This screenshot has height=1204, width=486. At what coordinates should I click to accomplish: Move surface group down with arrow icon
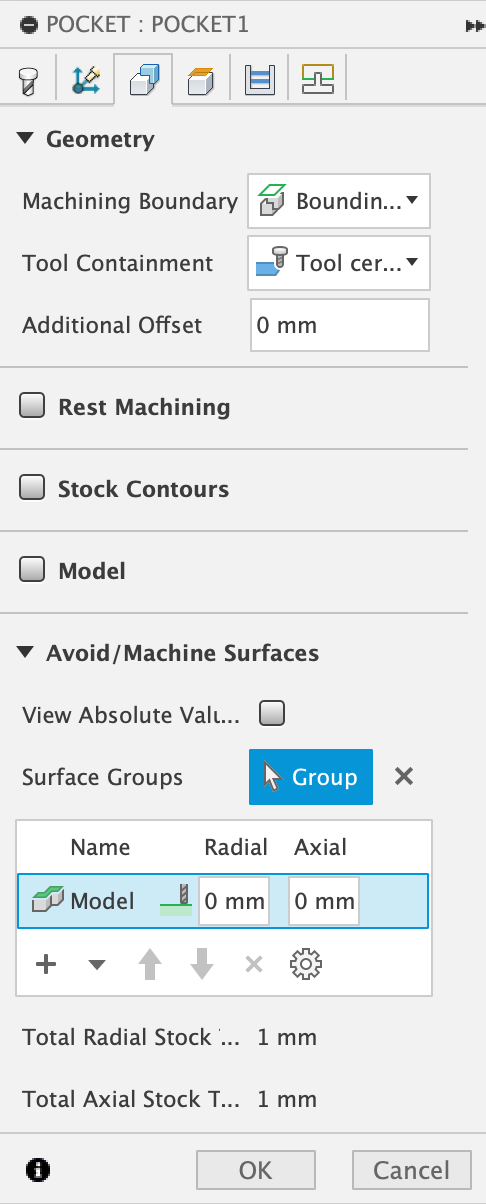pos(202,964)
